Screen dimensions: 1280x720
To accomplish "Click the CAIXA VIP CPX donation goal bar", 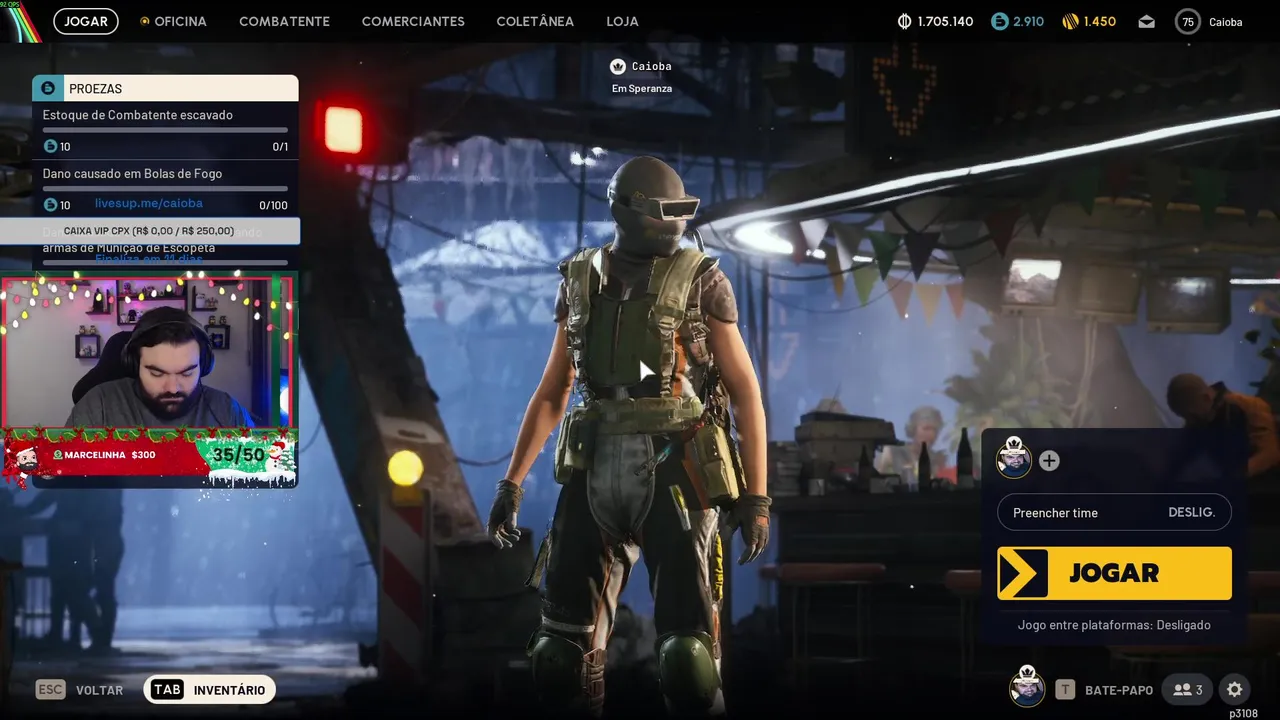I will (x=150, y=231).
